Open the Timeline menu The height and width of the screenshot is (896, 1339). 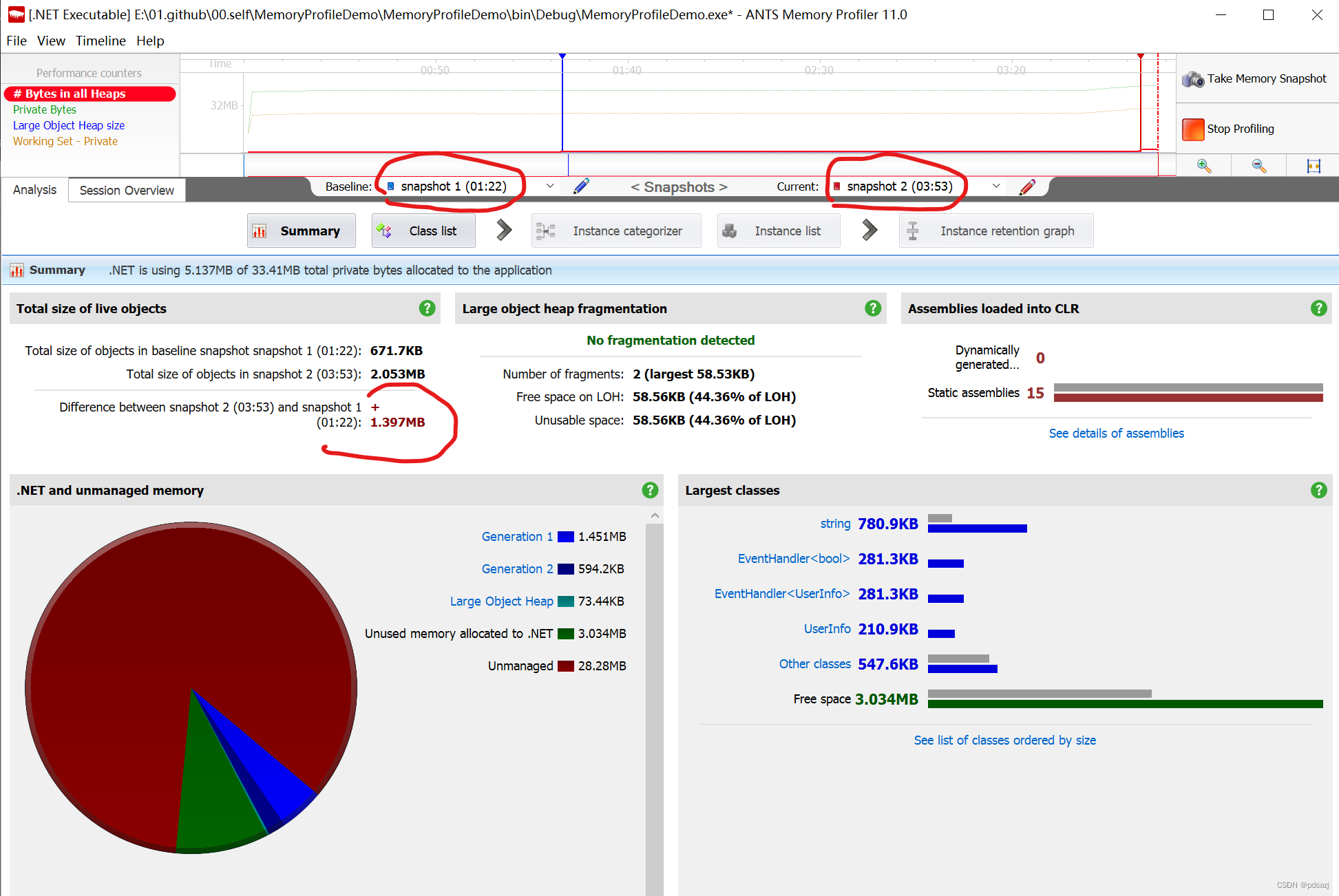pos(101,41)
